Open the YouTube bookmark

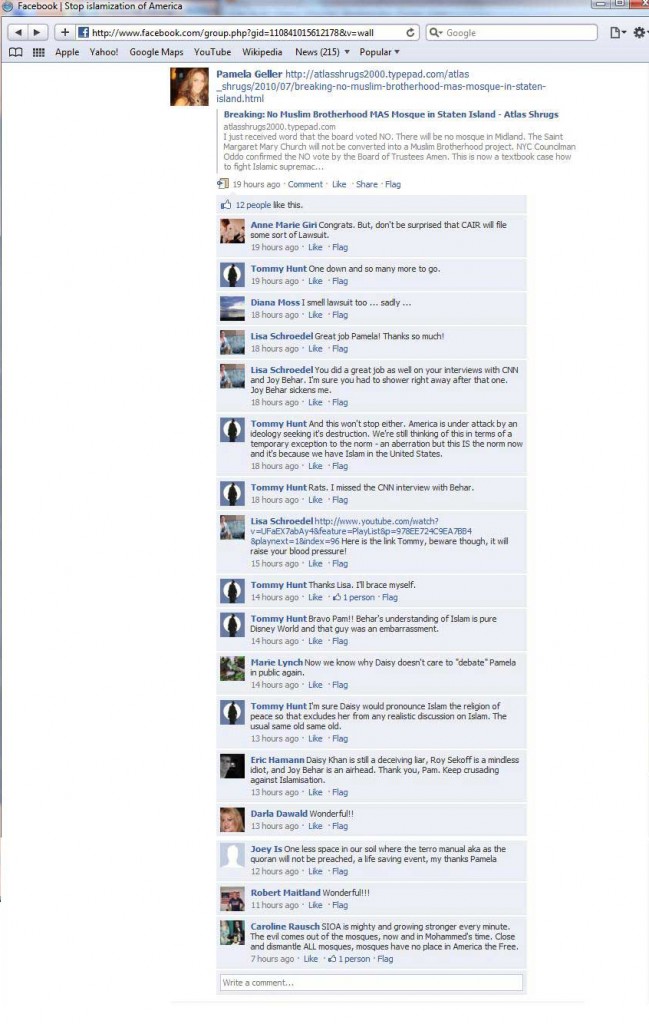point(212,52)
